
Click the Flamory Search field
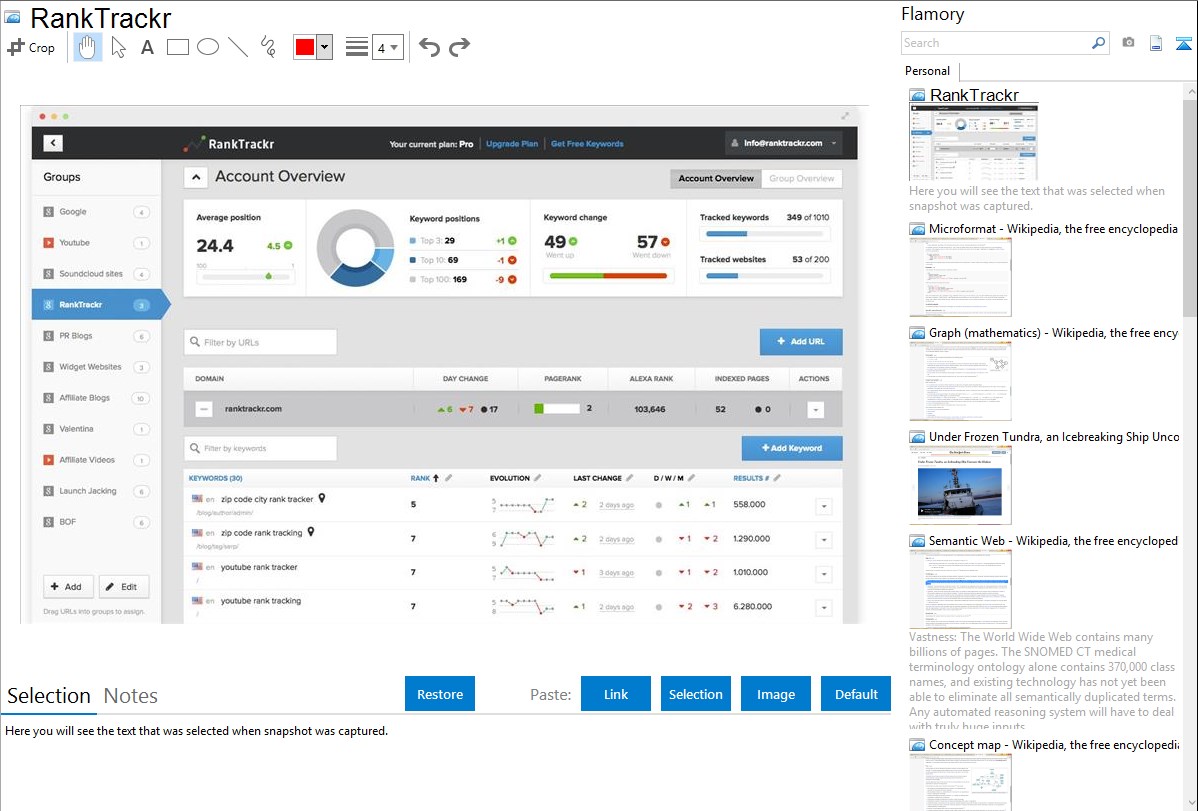point(996,43)
